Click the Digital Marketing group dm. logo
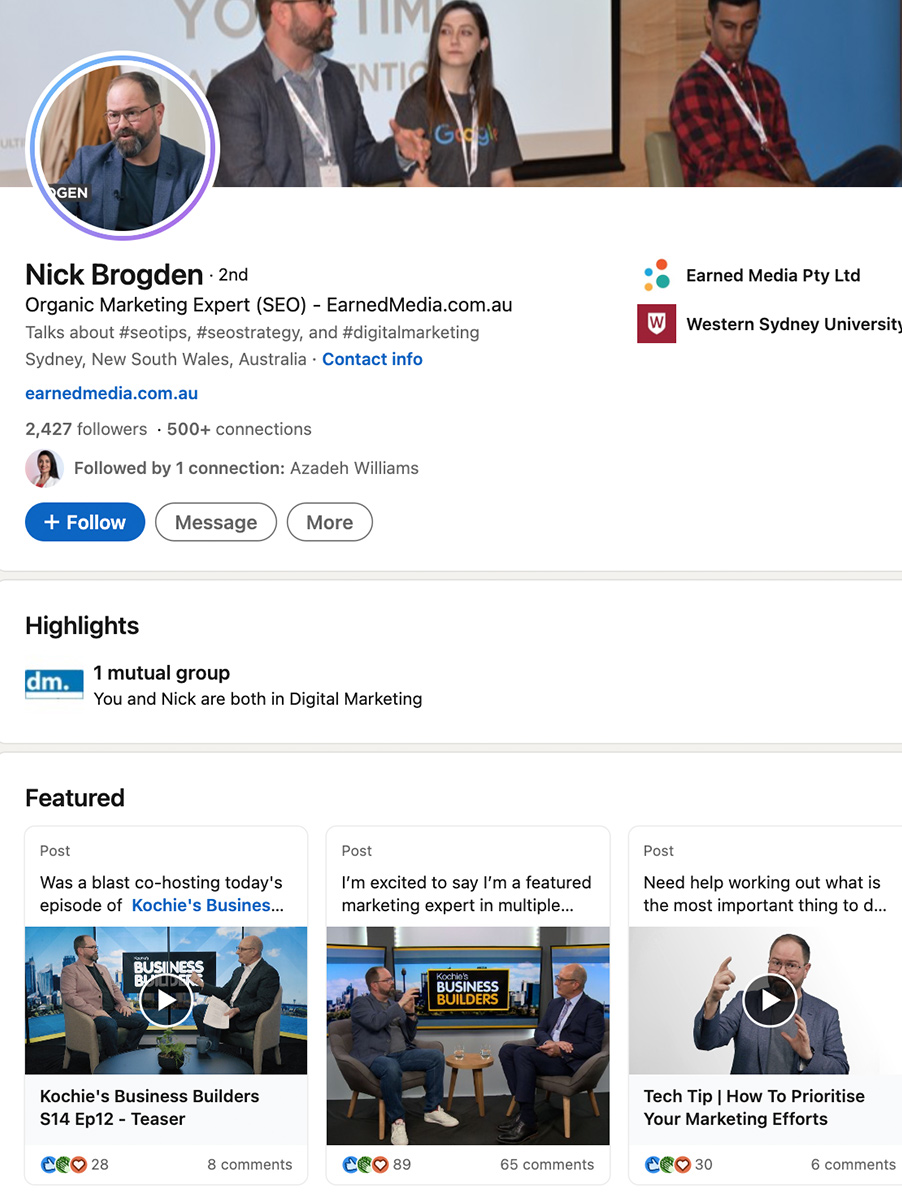This screenshot has height=1201, width=902. (54, 685)
